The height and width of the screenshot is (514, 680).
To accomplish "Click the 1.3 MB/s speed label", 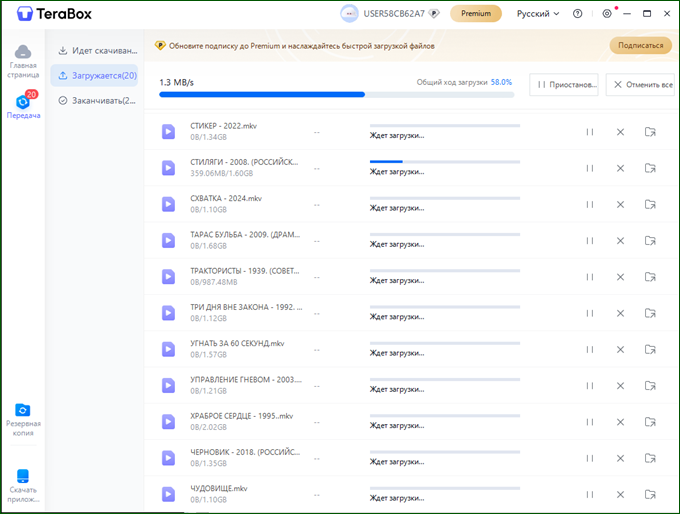I will click(x=177, y=82).
